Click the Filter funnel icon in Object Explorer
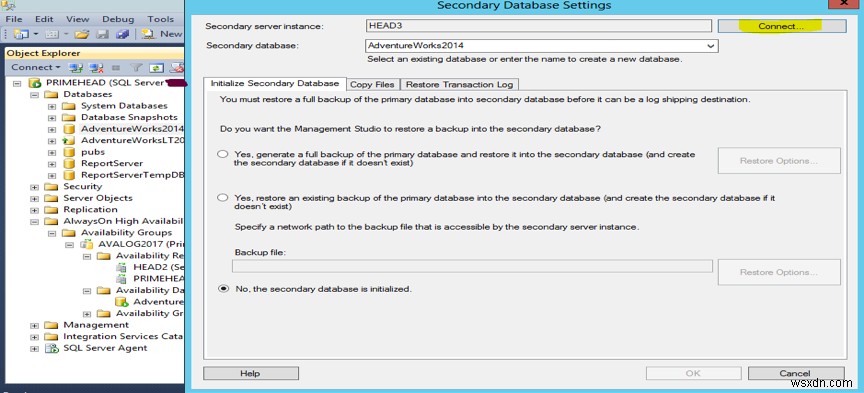The width and height of the screenshot is (864, 393). tap(136, 68)
